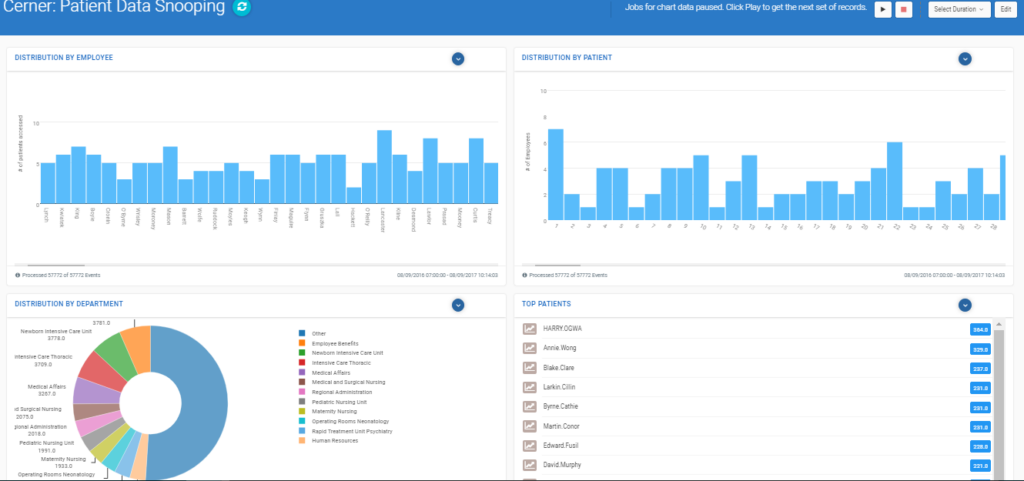Viewport: 1024px width, 481px height.
Task: Open the Select Duration dropdown
Action: 959,9
